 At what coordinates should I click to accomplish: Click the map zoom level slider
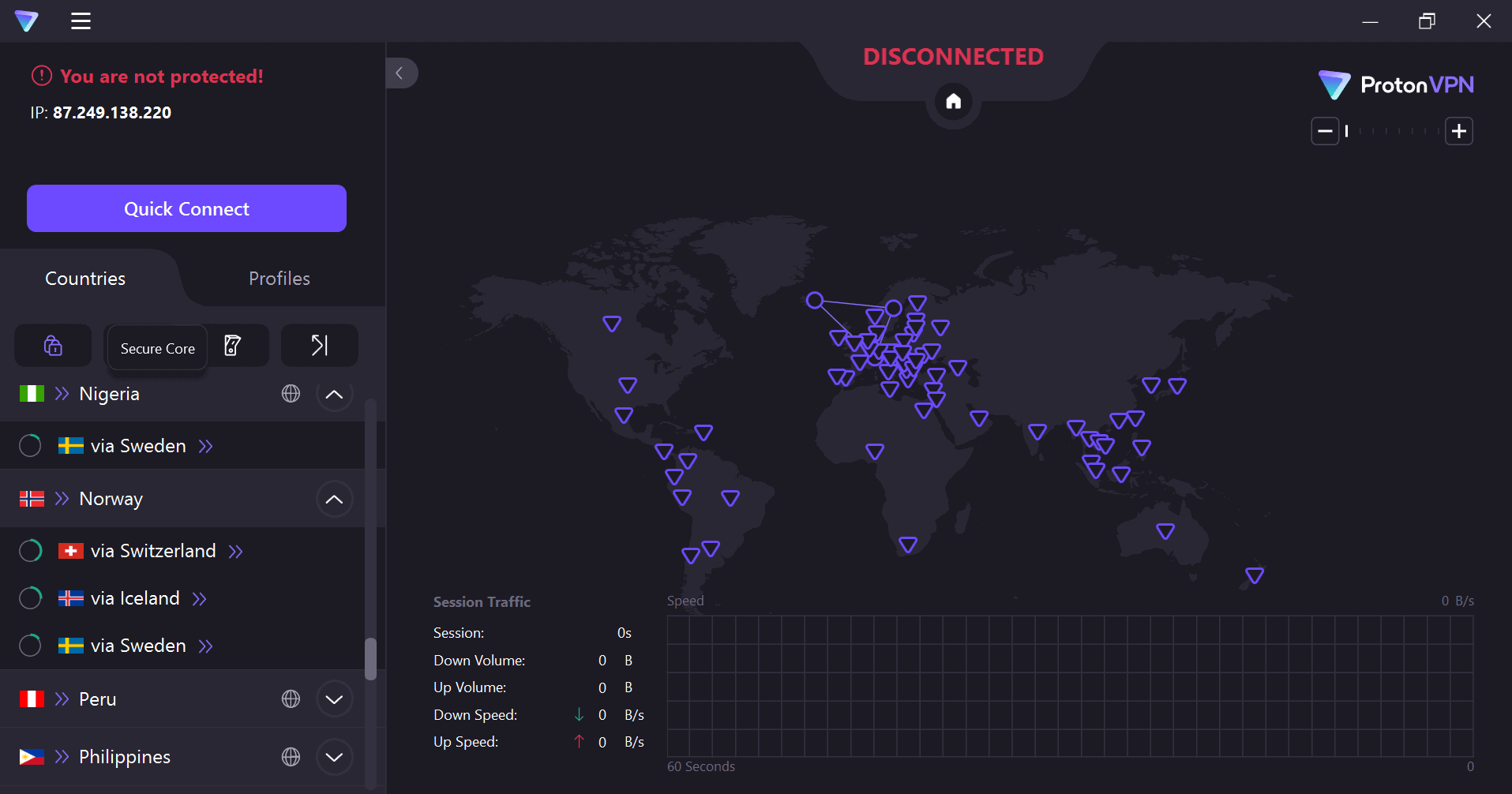(x=1391, y=131)
